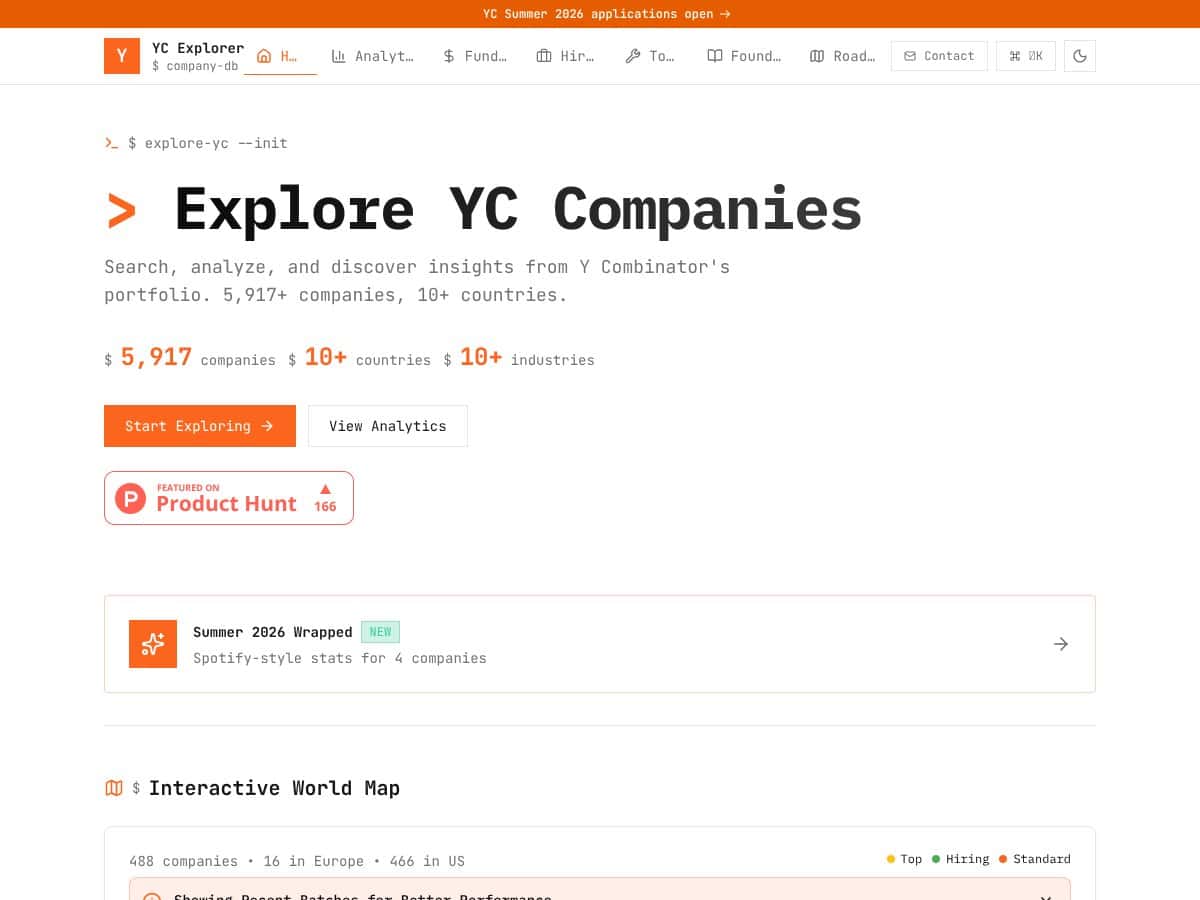
Task: Click the 'YC Explorer' site title text
Action: (x=198, y=48)
